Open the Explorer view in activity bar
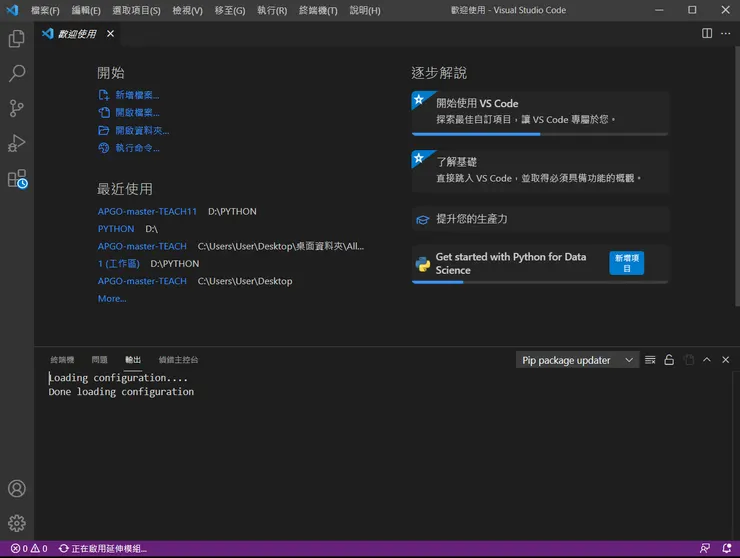Image resolution: width=740 pixels, height=558 pixels. (x=17, y=39)
